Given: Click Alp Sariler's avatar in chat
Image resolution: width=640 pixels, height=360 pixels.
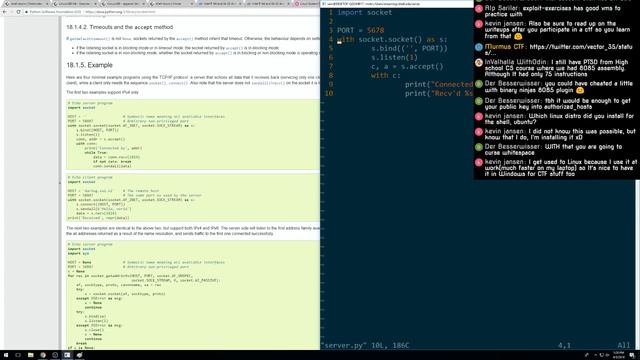Looking at the screenshot, I should click(x=479, y=9).
